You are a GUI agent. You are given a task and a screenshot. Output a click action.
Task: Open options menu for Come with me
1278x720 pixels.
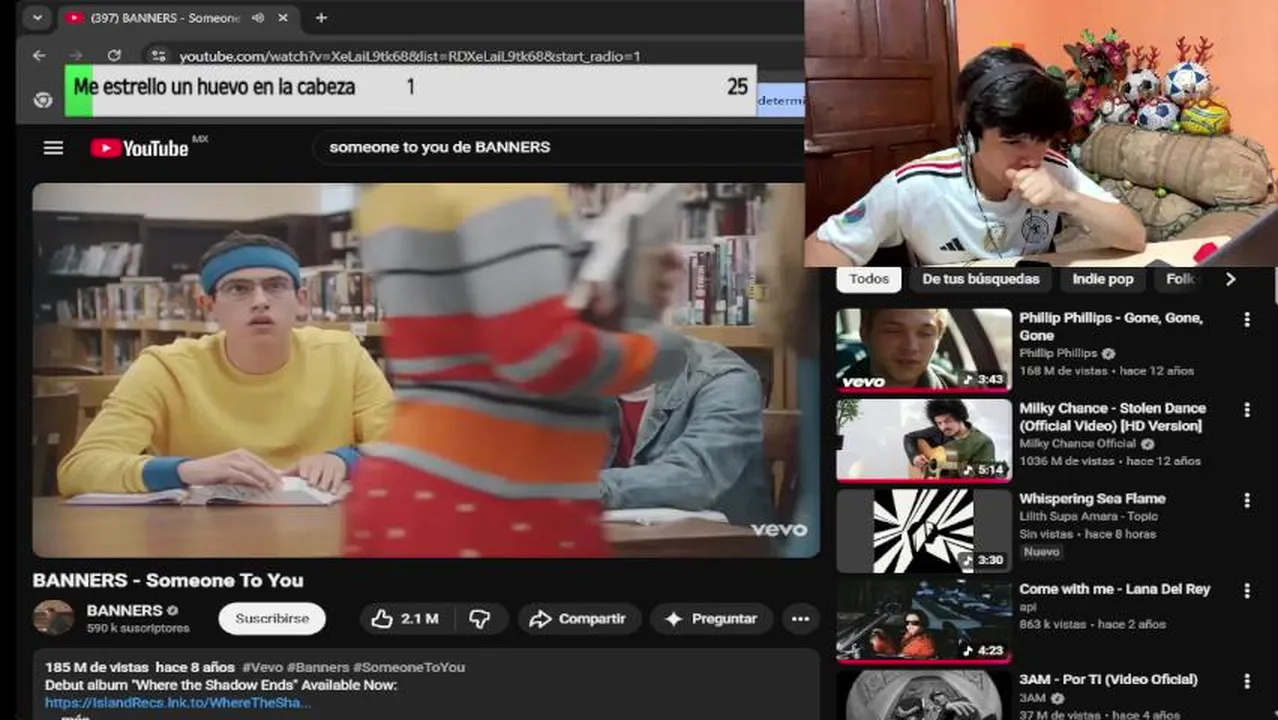pyautogui.click(x=1246, y=591)
